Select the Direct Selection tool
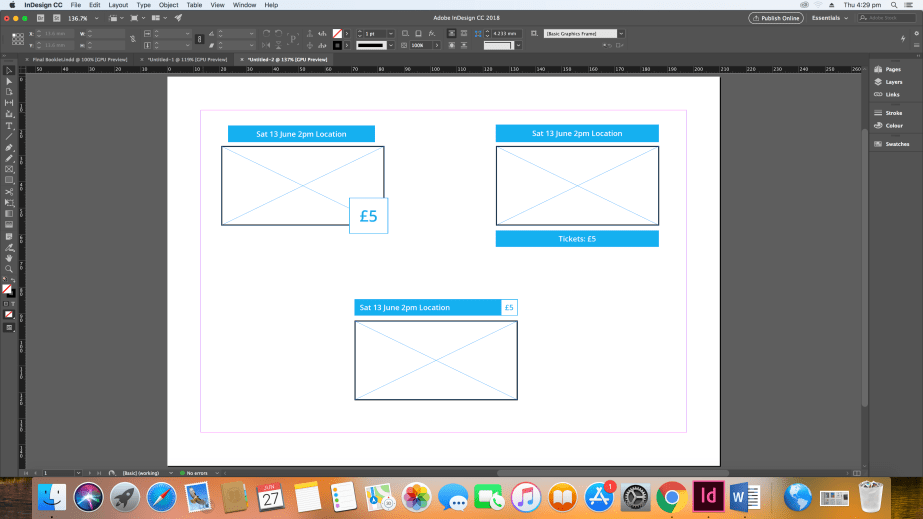Screen dimensions: 923x519 [x=9, y=81]
